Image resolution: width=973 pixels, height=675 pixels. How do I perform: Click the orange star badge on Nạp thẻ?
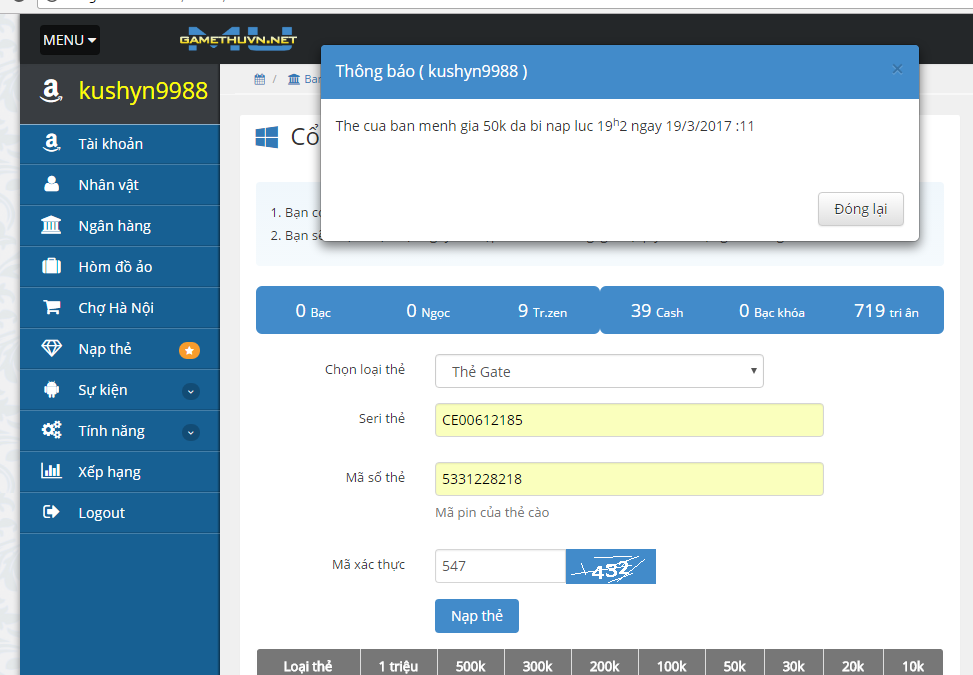pyautogui.click(x=189, y=351)
